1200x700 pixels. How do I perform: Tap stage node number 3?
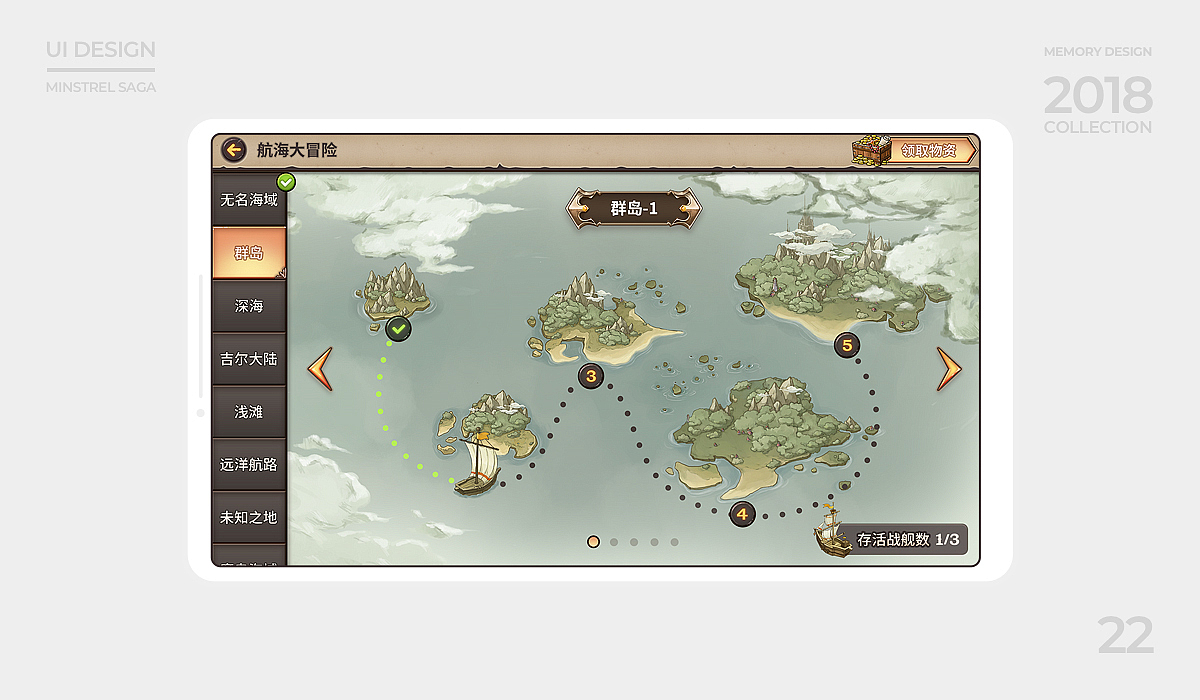pos(591,376)
